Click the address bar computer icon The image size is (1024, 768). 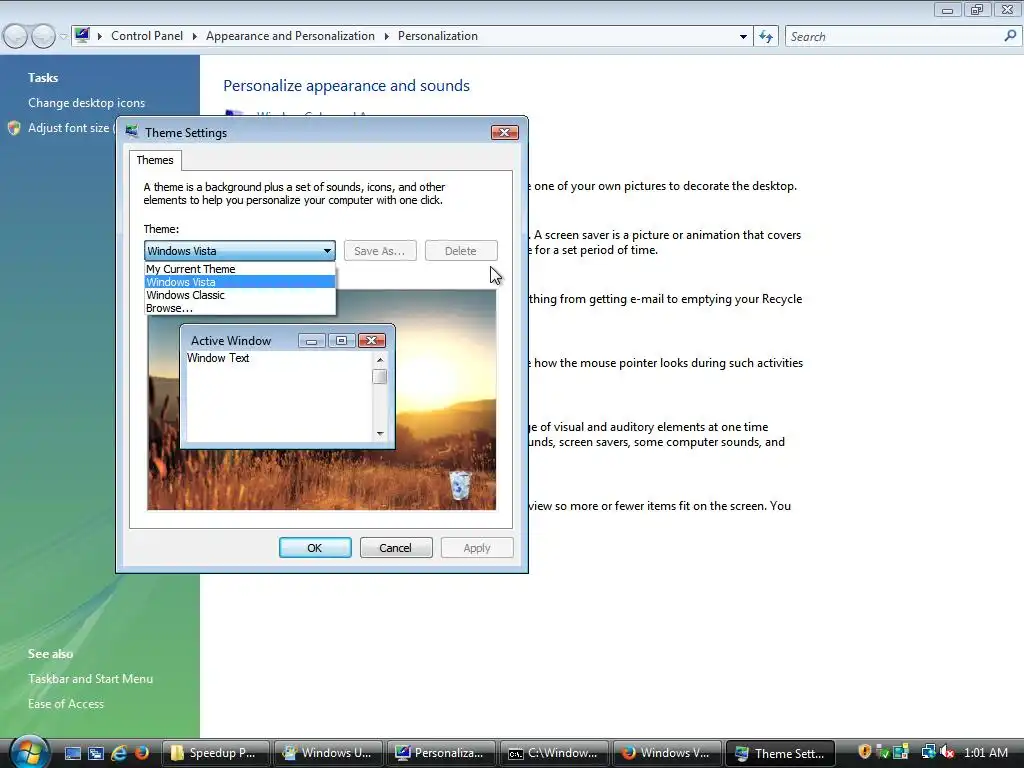82,35
